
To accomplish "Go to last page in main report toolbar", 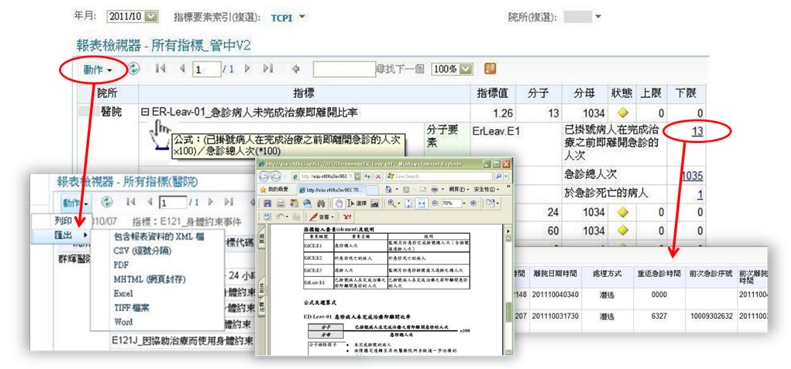I will [268, 69].
